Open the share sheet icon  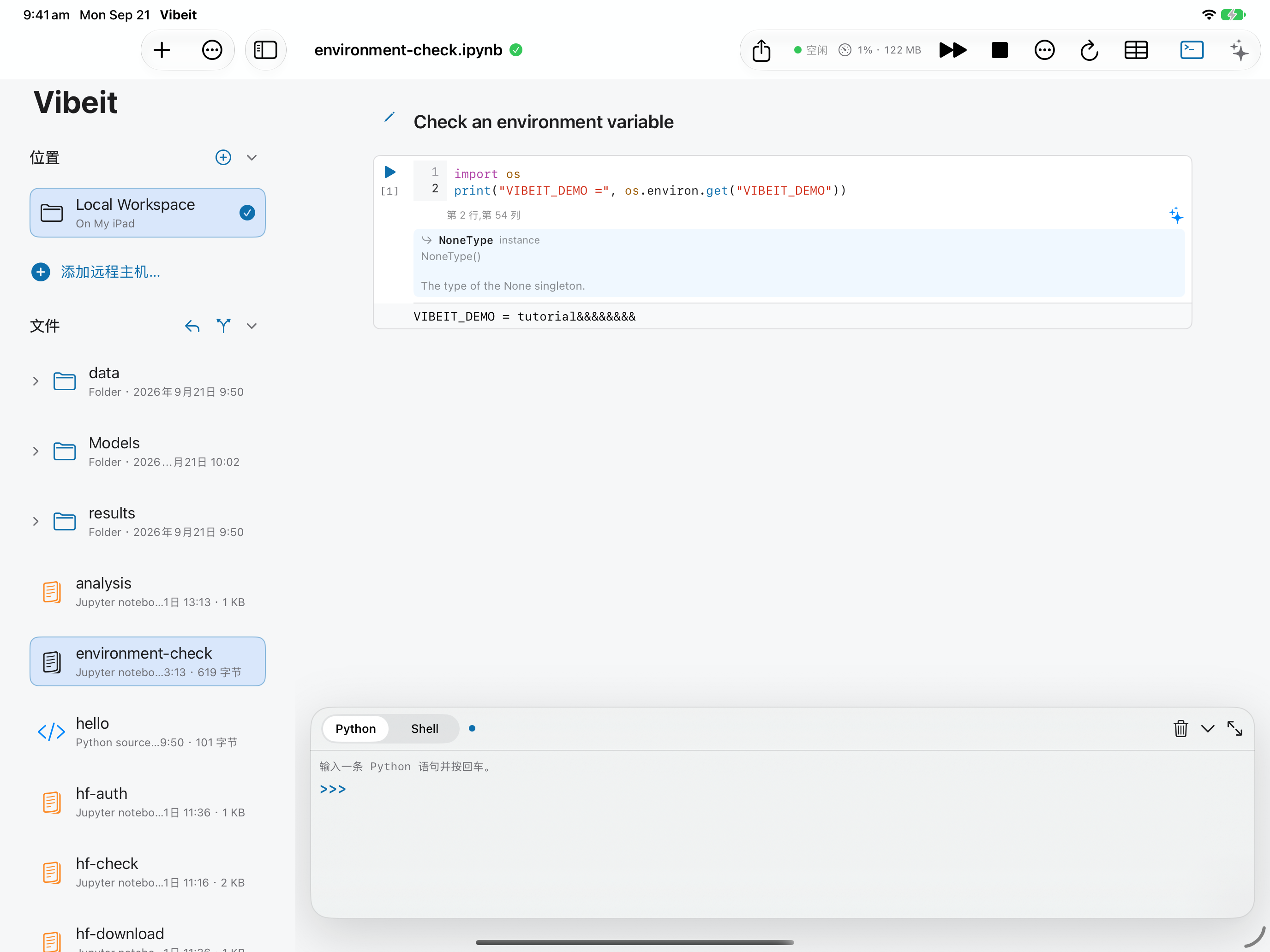coord(761,50)
